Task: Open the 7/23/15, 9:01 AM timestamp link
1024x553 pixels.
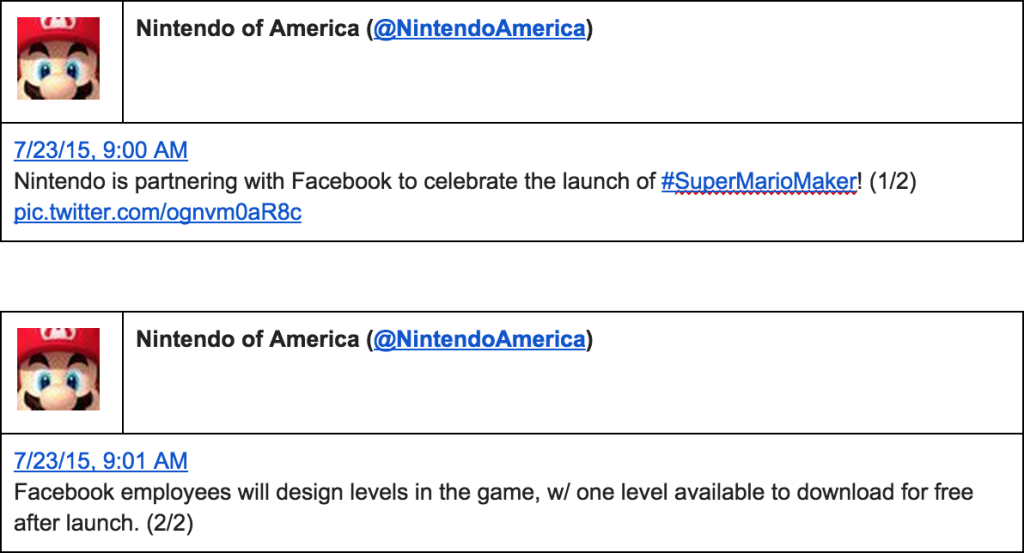Action: 101,461
